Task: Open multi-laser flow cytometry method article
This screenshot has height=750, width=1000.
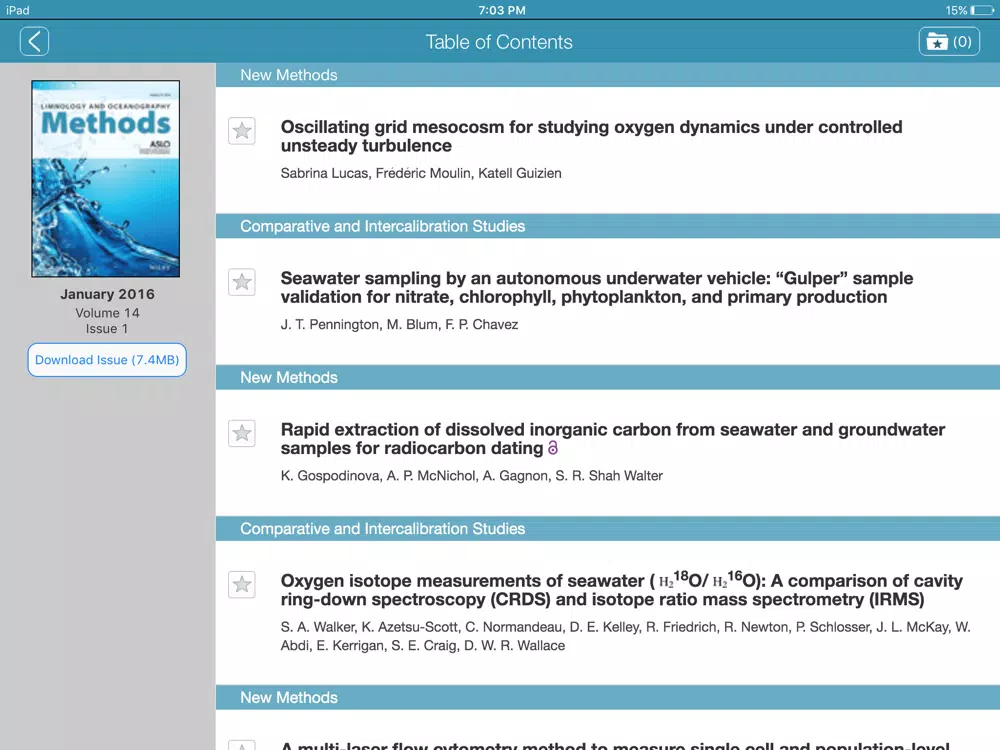Action: 615,745
